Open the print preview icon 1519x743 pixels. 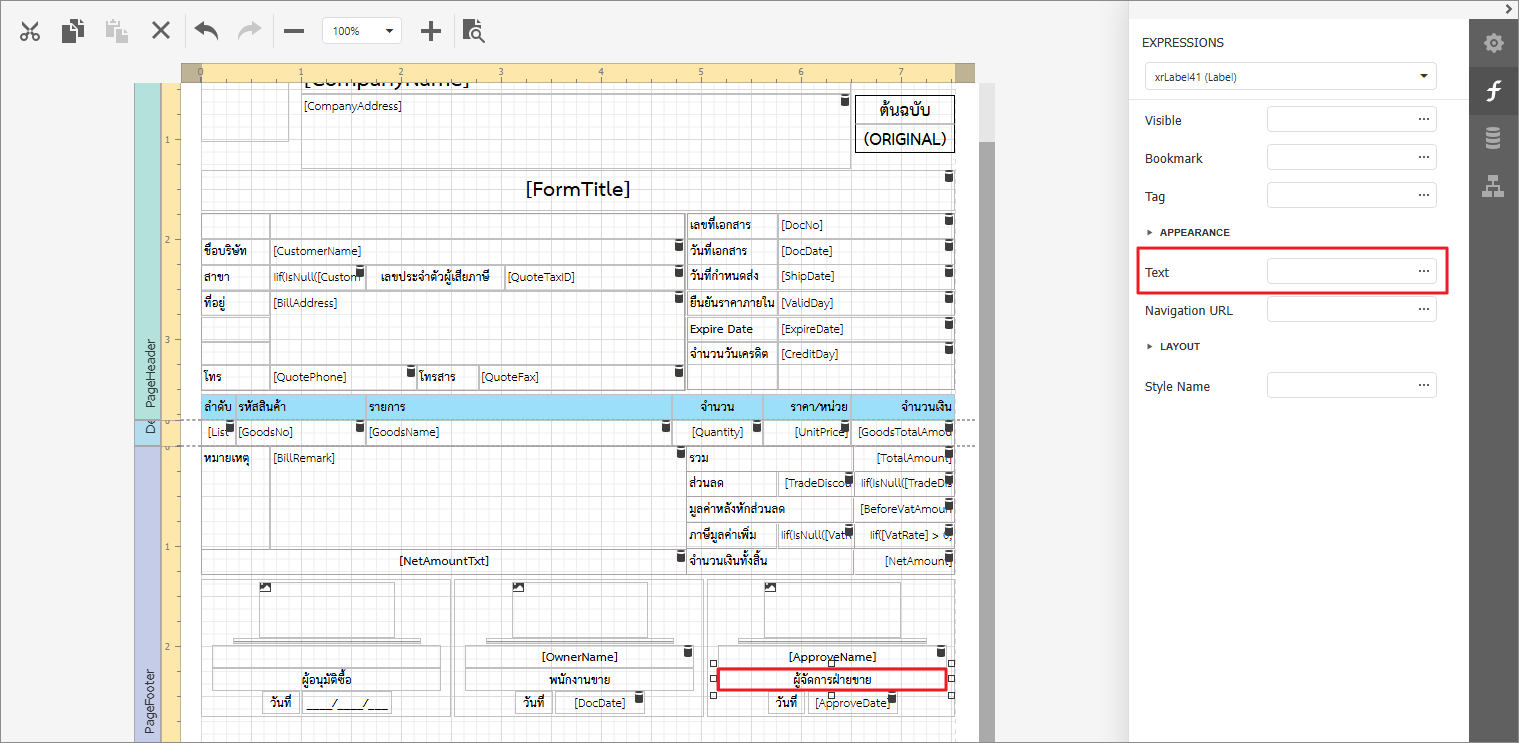pyautogui.click(x=474, y=31)
